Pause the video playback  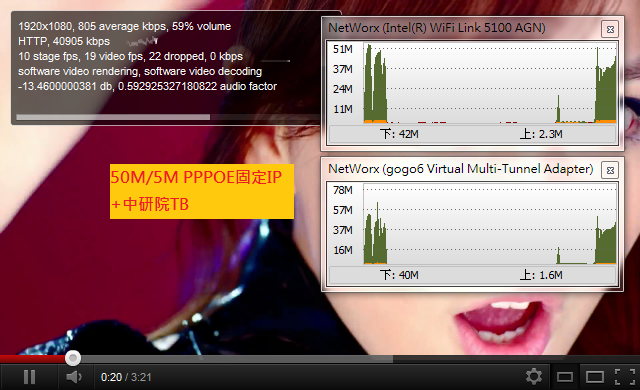(x=29, y=377)
